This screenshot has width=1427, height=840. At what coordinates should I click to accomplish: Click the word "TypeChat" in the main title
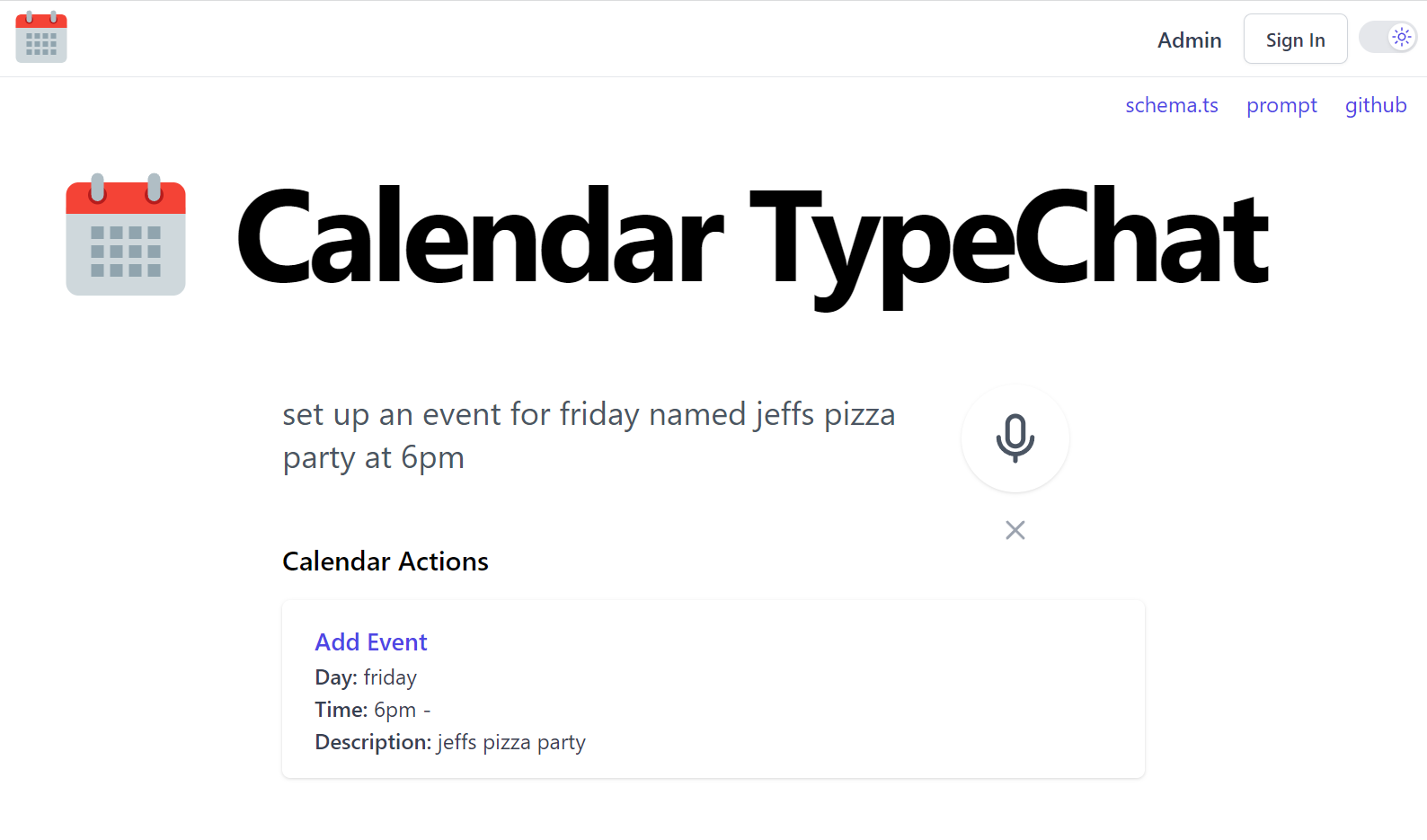(1008, 243)
